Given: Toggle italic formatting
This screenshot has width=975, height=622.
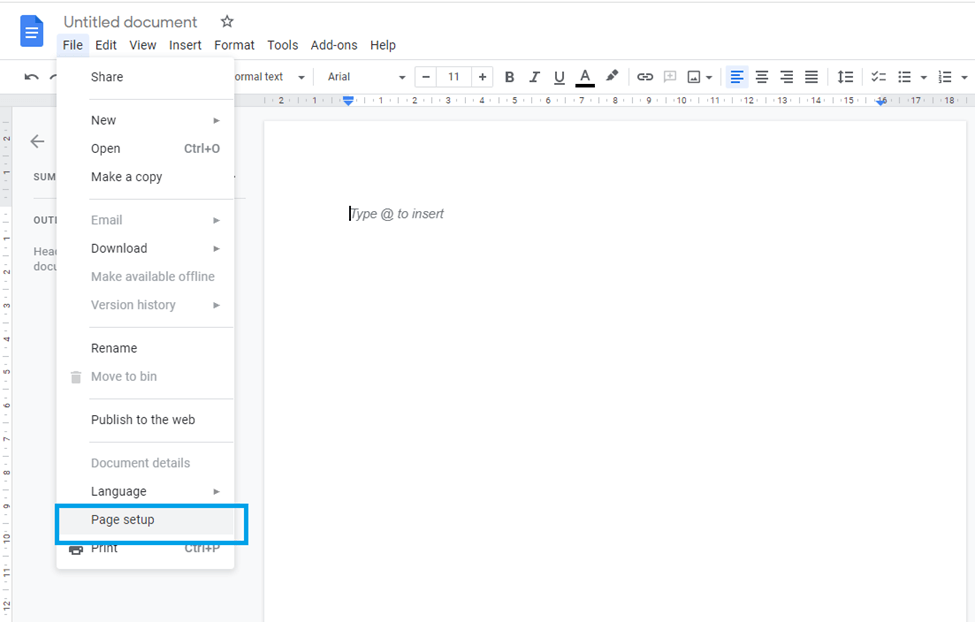Looking at the screenshot, I should [x=534, y=77].
